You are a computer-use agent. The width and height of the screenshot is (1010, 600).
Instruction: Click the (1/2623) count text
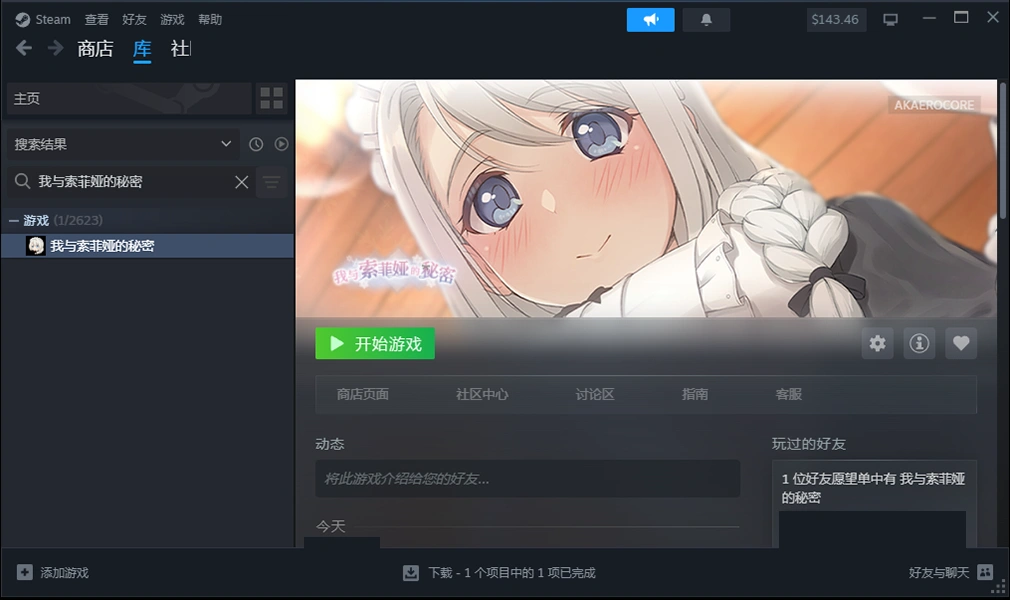pos(78,220)
